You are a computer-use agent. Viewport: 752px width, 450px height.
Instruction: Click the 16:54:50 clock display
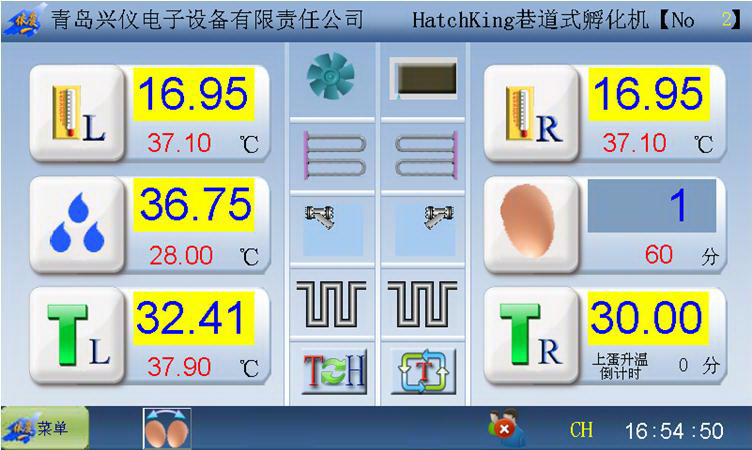click(x=674, y=431)
